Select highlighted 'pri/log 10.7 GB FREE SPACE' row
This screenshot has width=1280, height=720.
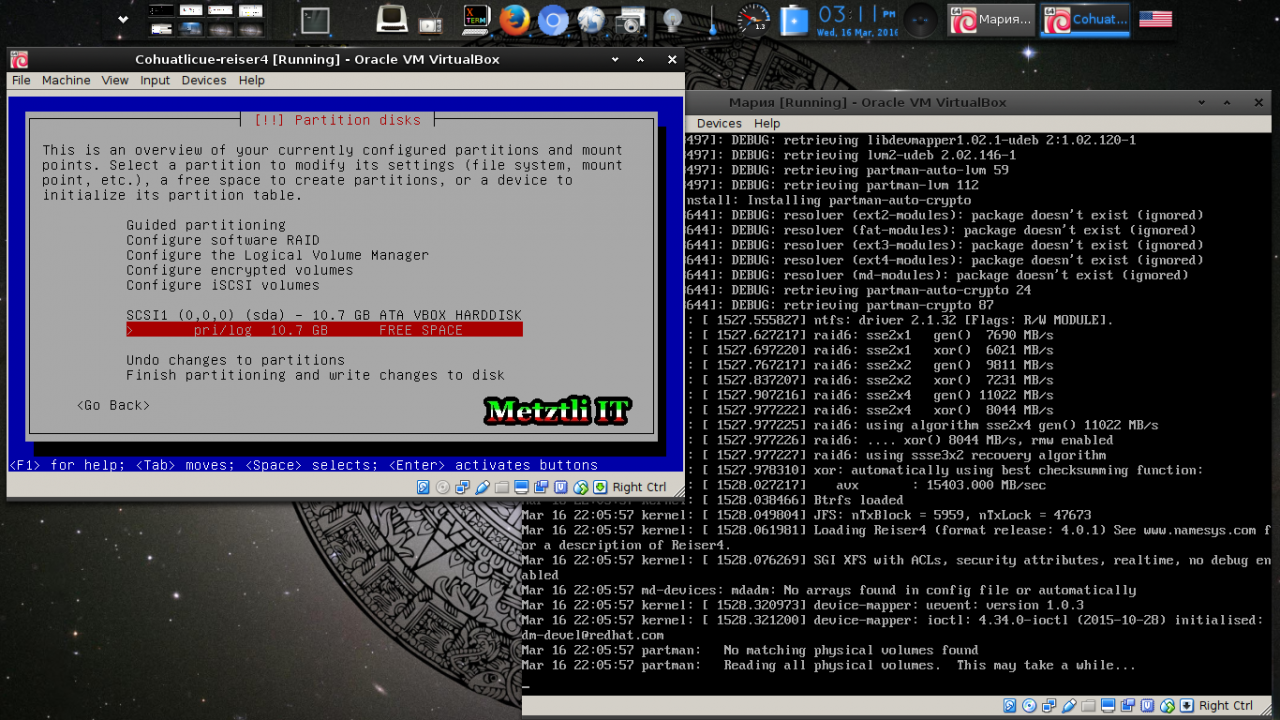click(x=324, y=330)
